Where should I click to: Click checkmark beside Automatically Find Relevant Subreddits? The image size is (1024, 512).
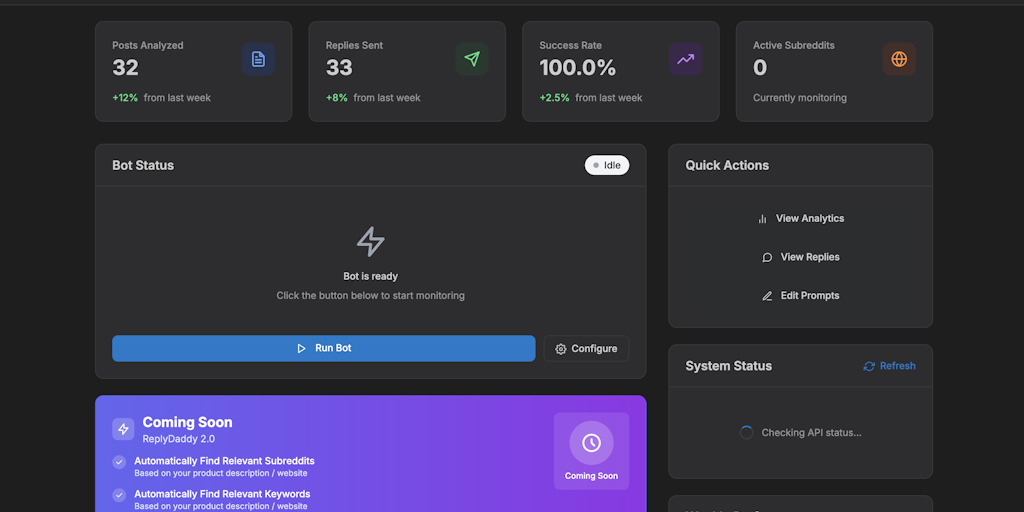120,462
